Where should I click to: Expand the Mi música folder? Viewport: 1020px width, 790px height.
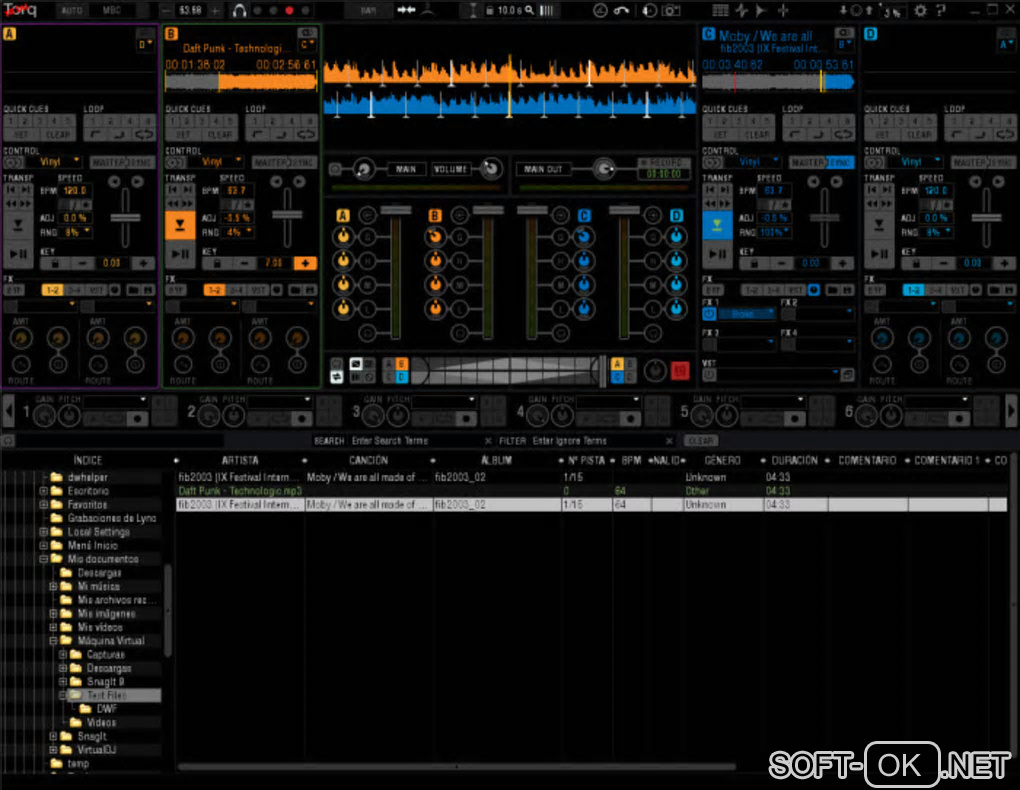53,586
